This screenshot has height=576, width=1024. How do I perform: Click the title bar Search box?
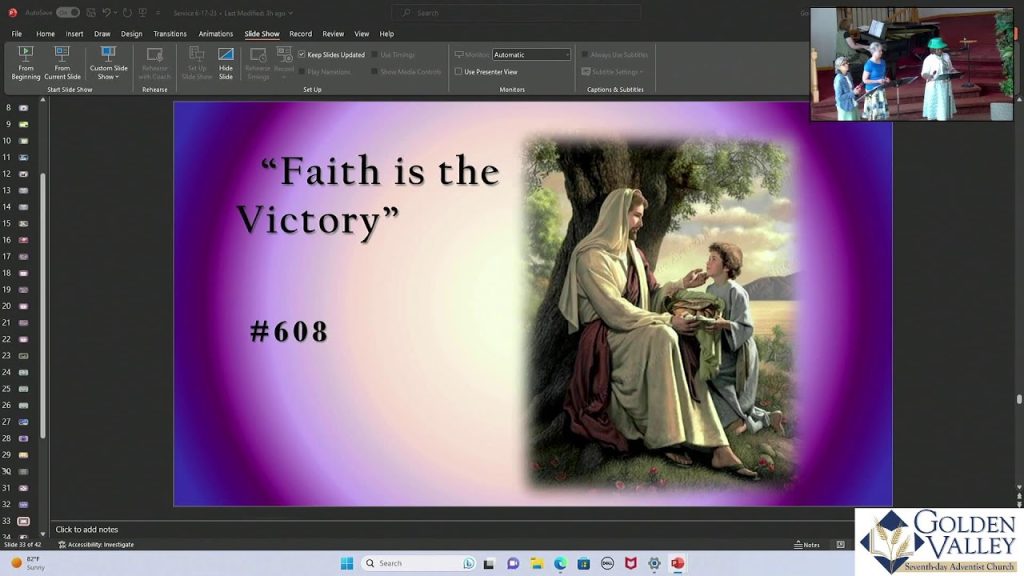pos(516,12)
